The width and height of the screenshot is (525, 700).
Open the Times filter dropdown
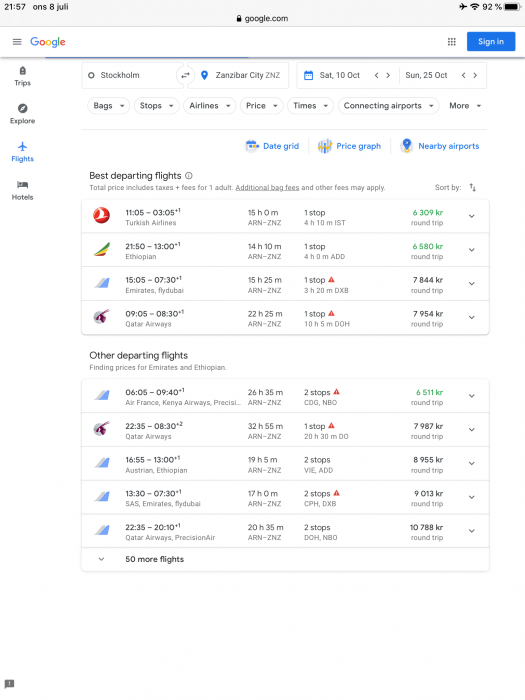[310, 106]
